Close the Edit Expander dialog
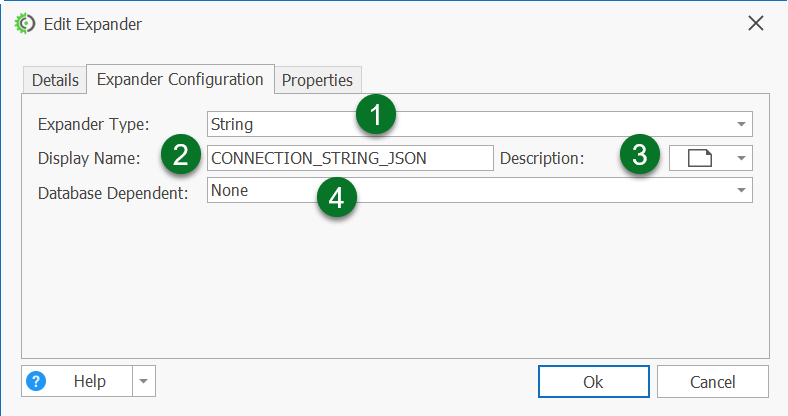 (x=756, y=23)
